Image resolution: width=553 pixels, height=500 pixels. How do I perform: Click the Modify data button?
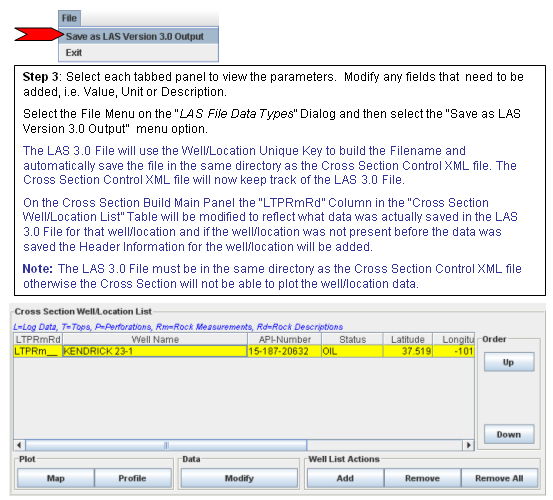[x=239, y=478]
